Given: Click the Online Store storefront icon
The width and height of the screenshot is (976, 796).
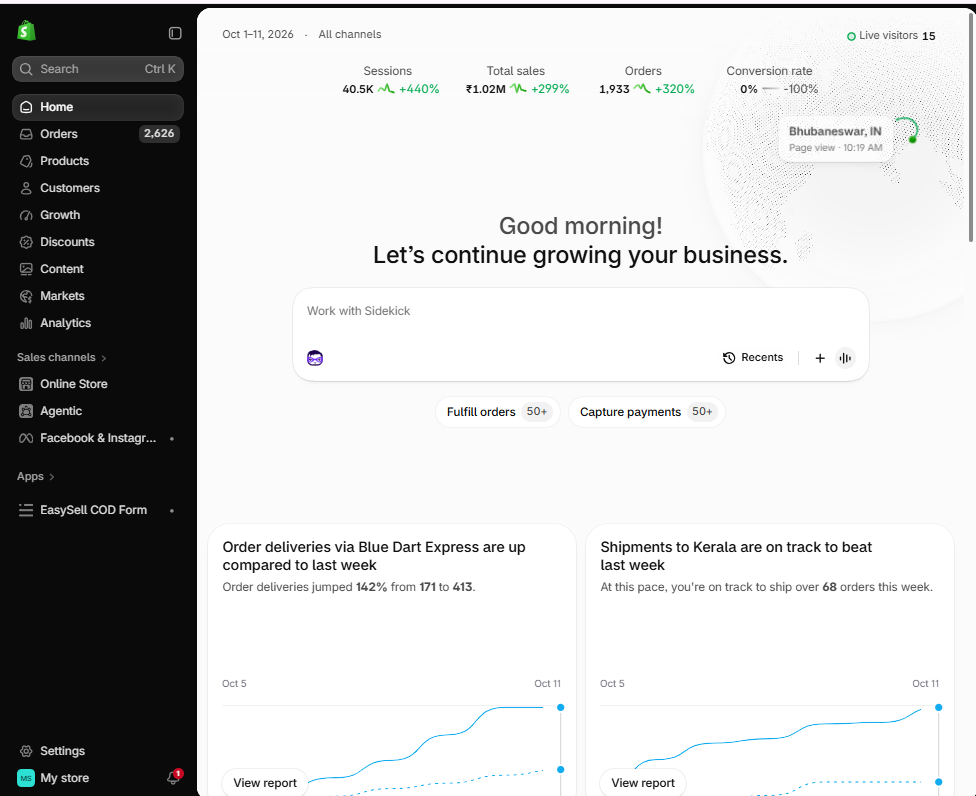Looking at the screenshot, I should point(26,384).
